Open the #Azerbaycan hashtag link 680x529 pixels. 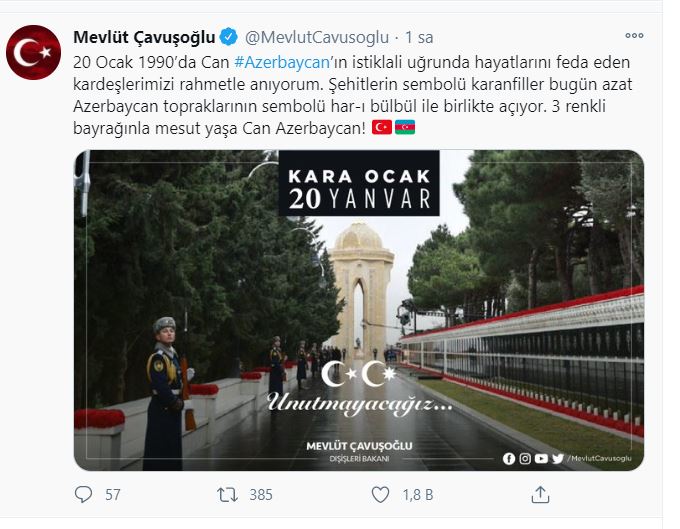[282, 62]
